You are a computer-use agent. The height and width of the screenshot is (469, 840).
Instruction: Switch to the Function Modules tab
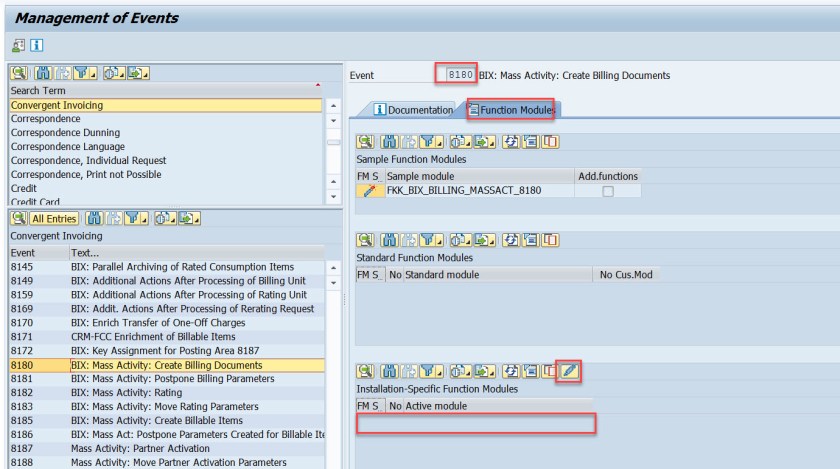click(x=512, y=110)
